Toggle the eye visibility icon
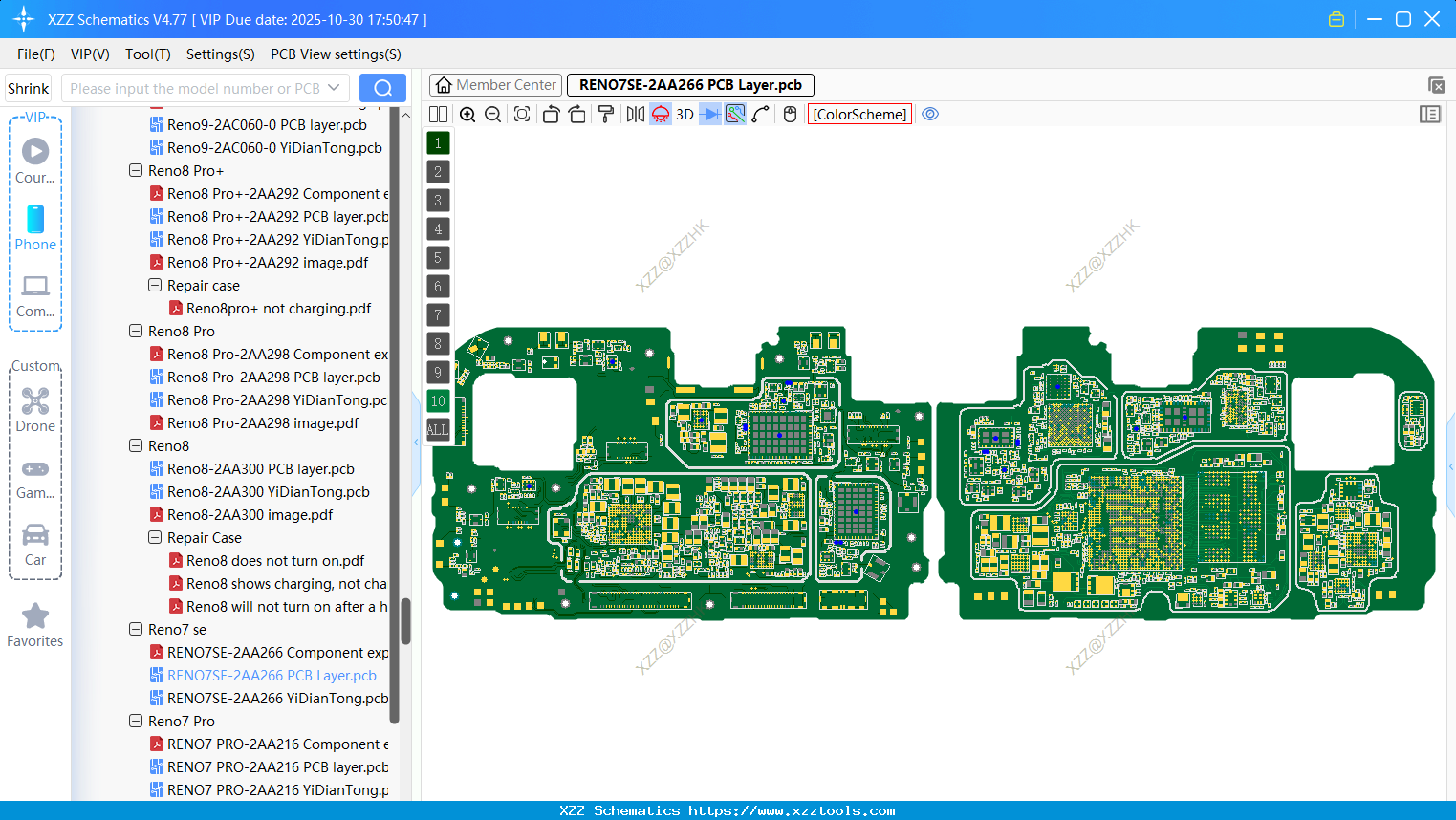 click(930, 115)
